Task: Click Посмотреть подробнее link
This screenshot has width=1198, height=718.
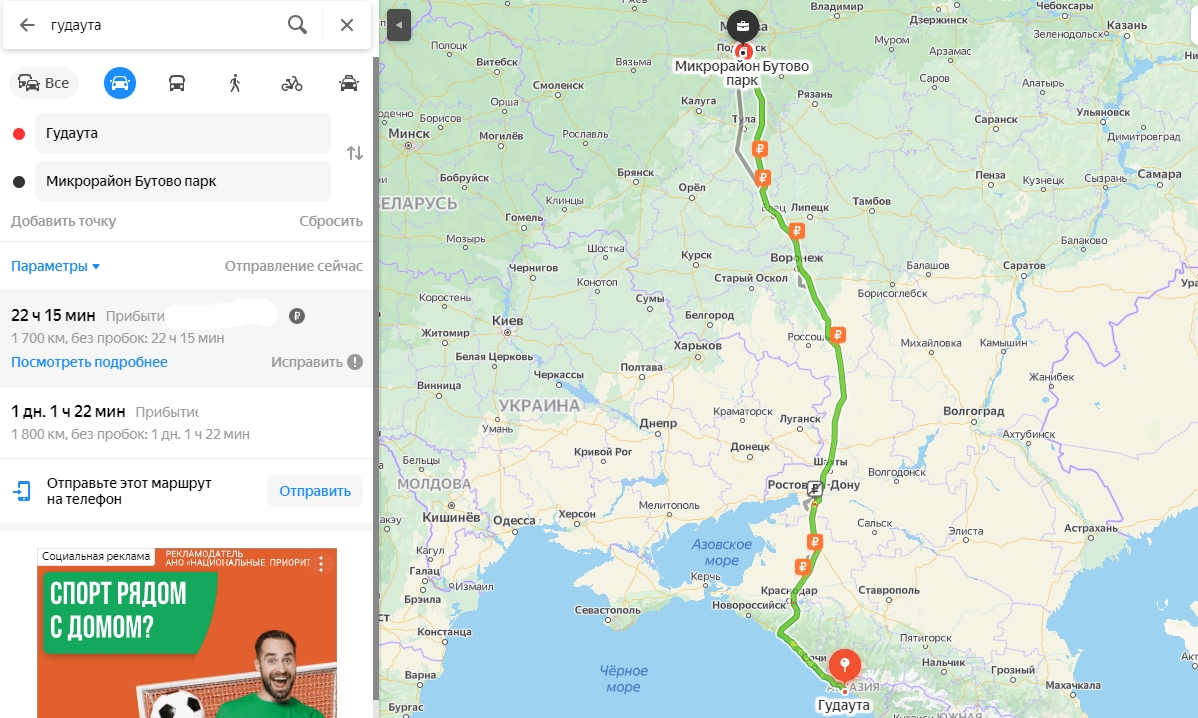Action: 89,362
